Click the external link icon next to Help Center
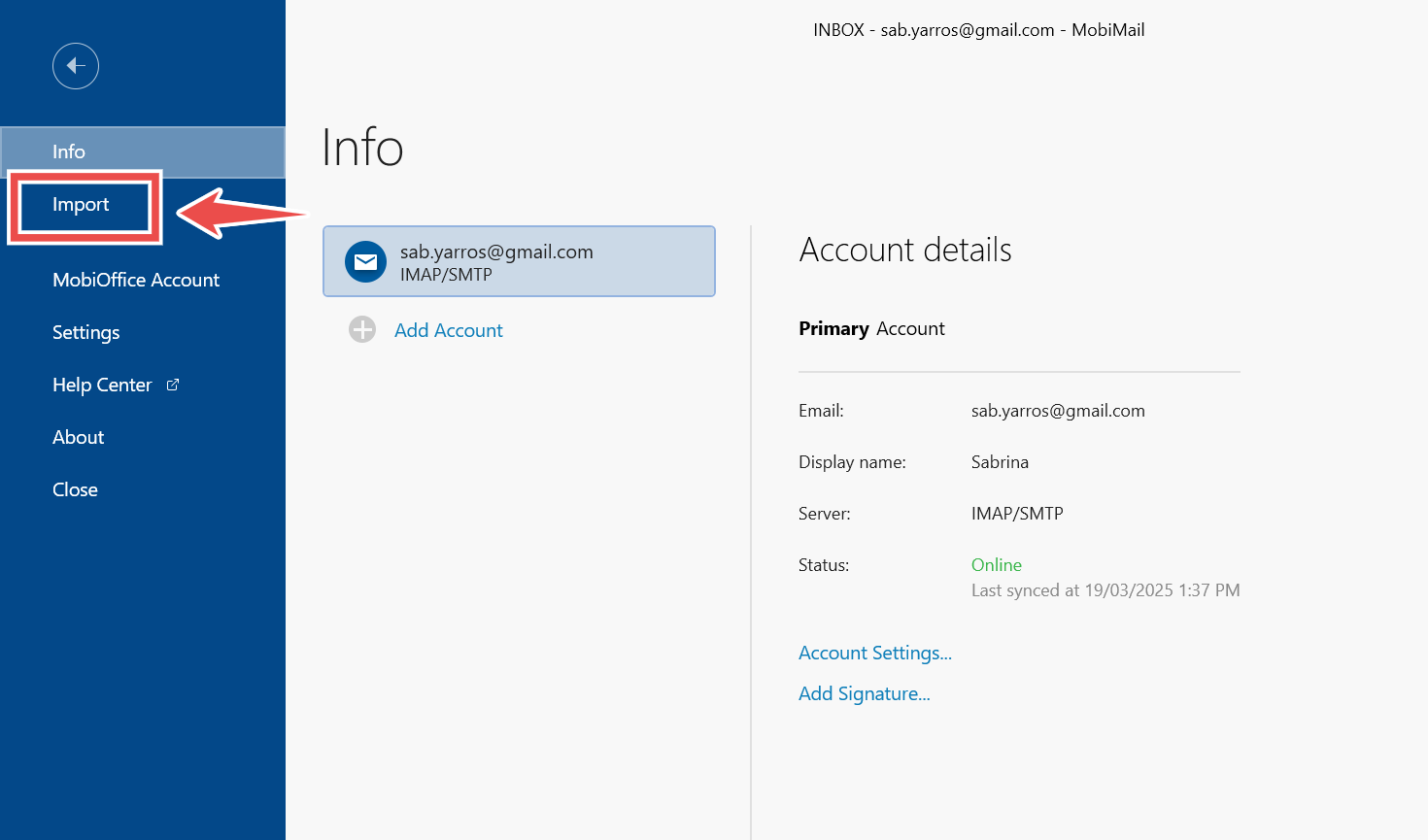 (x=173, y=385)
